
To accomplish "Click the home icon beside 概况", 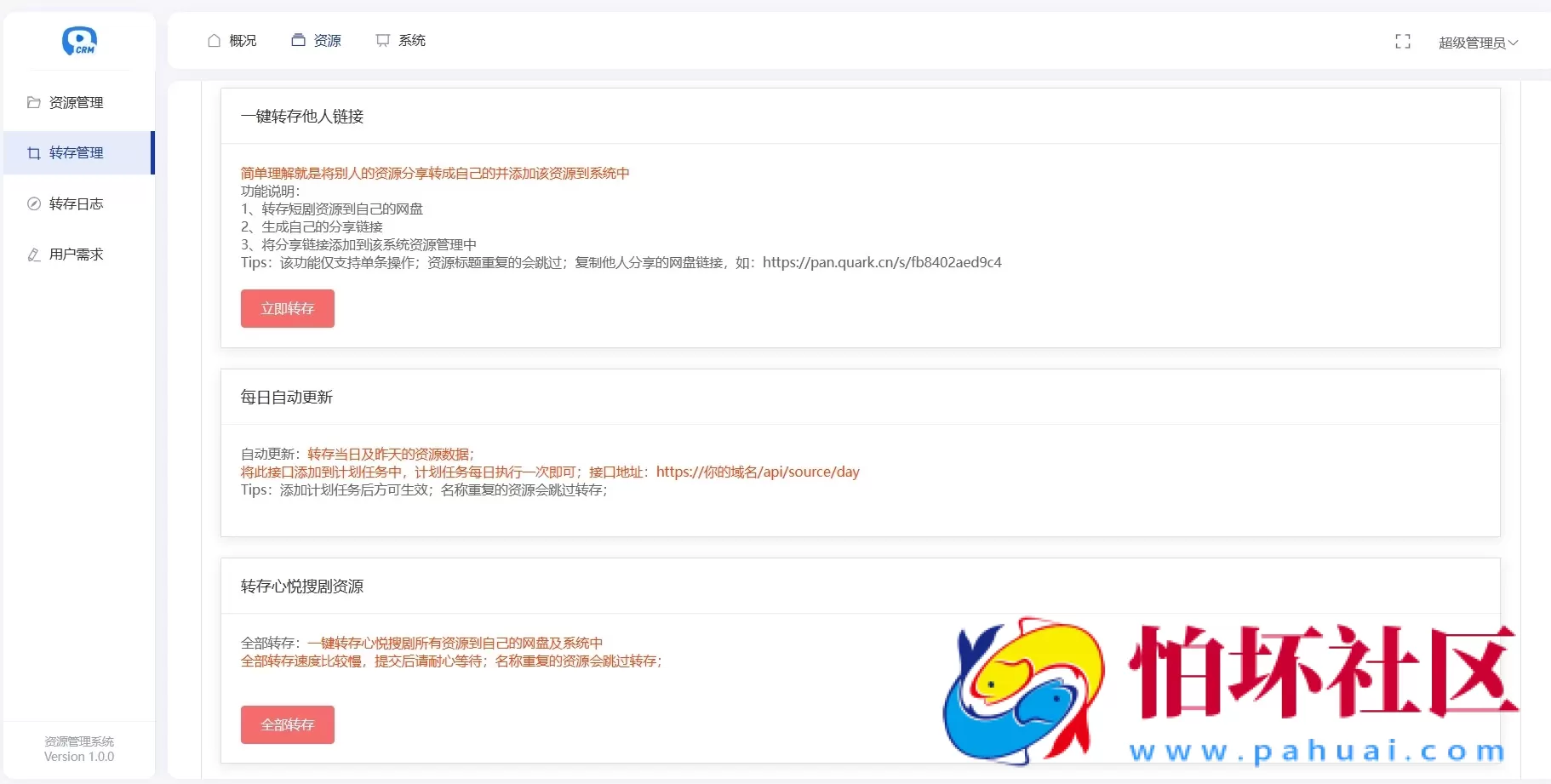I will coord(213,40).
